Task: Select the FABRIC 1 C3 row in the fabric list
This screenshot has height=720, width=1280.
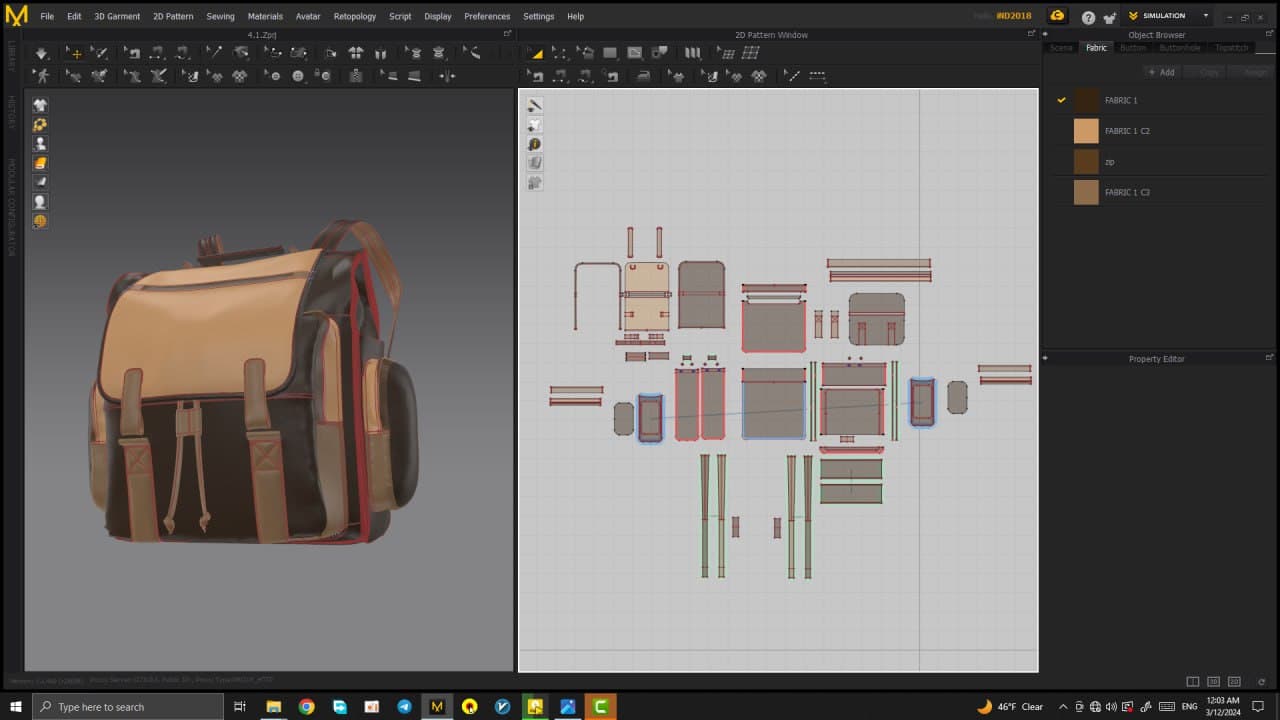Action: point(1159,192)
